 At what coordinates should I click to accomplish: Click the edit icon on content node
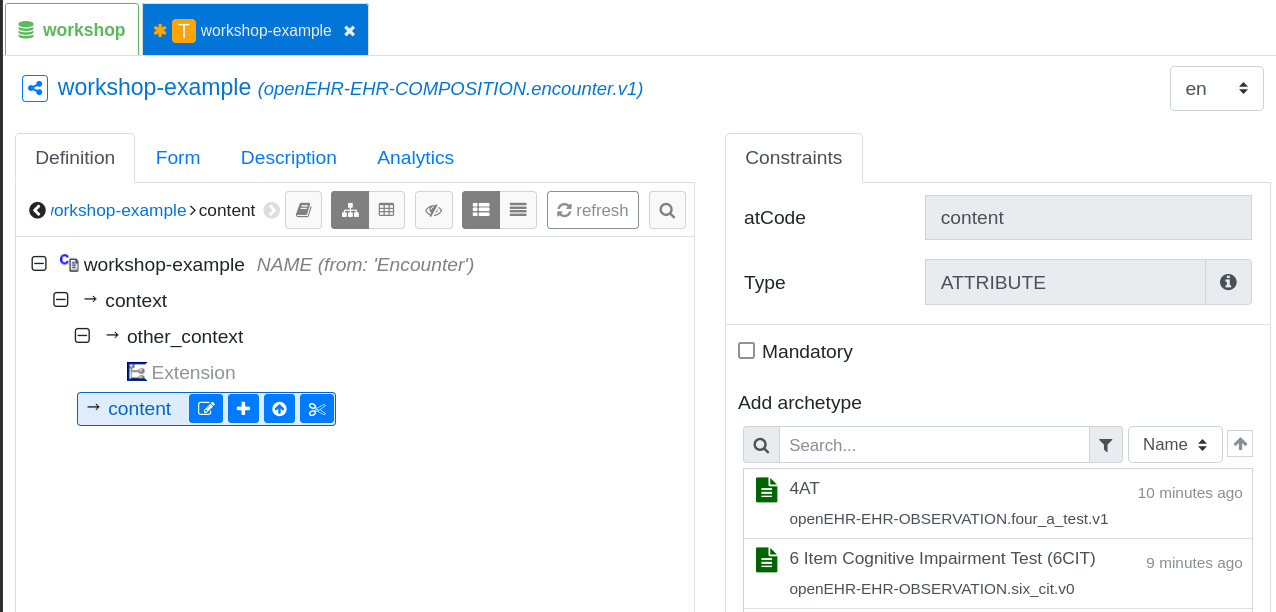pyautogui.click(x=206, y=409)
